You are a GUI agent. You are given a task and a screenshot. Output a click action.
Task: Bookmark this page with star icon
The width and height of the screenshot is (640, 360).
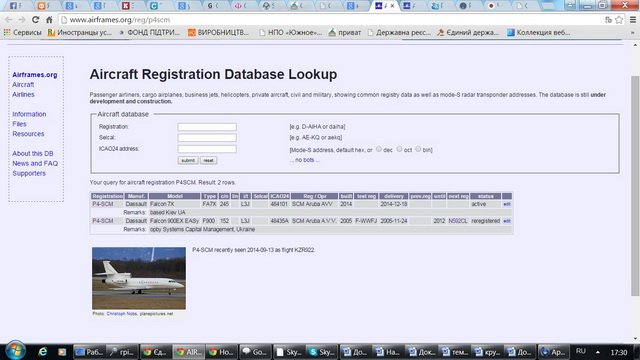tap(619, 20)
